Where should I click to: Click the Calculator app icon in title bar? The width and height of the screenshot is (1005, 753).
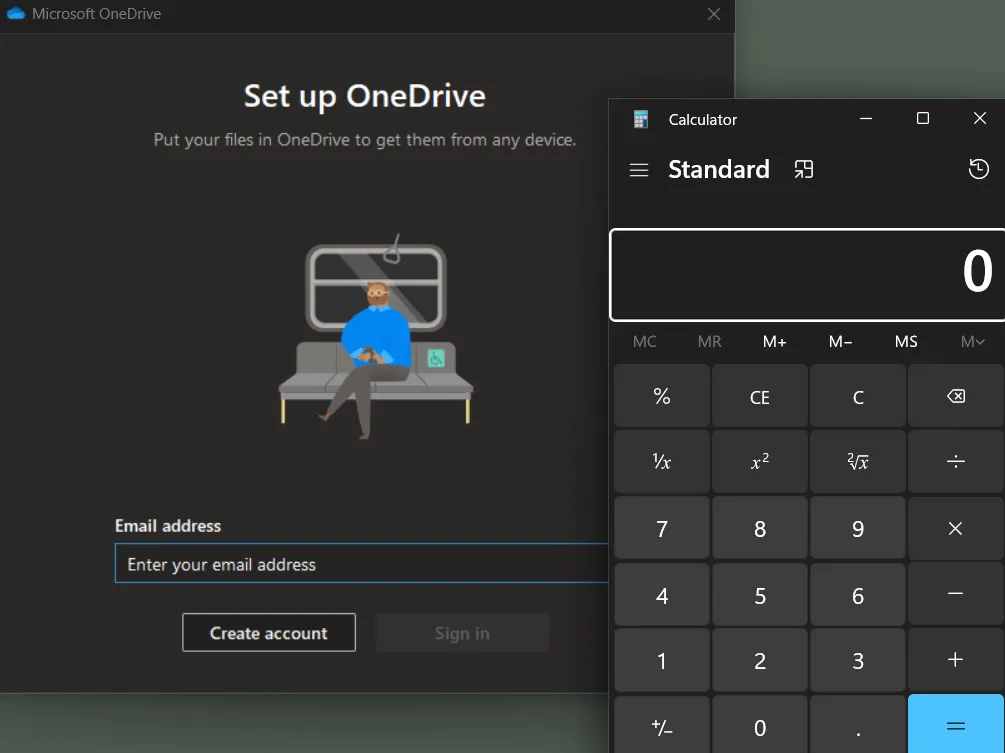pyautogui.click(x=640, y=119)
